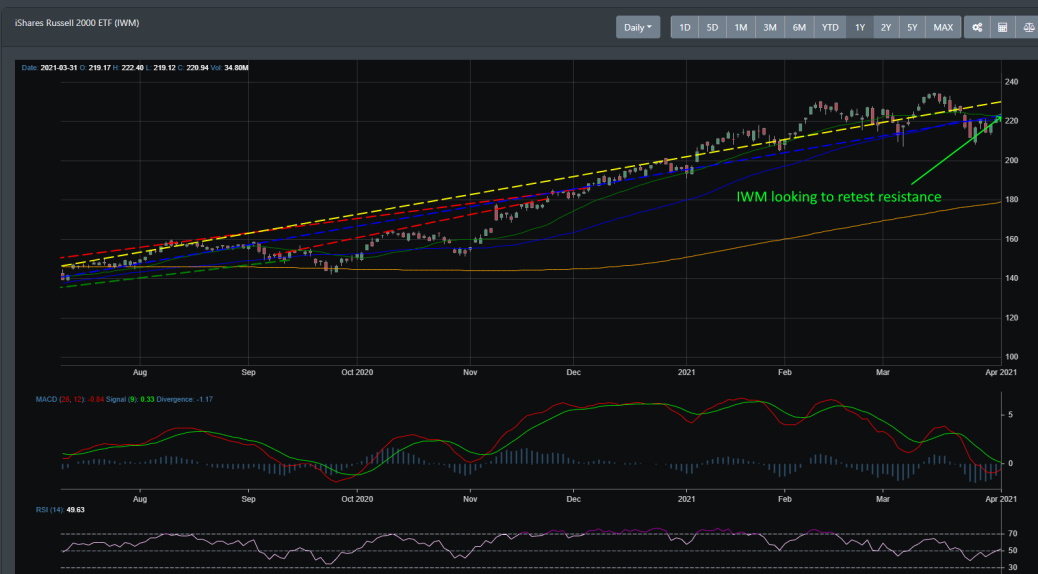This screenshot has width=1038, height=574.
Task: Show year-to-date with YTD button
Action: (830, 27)
